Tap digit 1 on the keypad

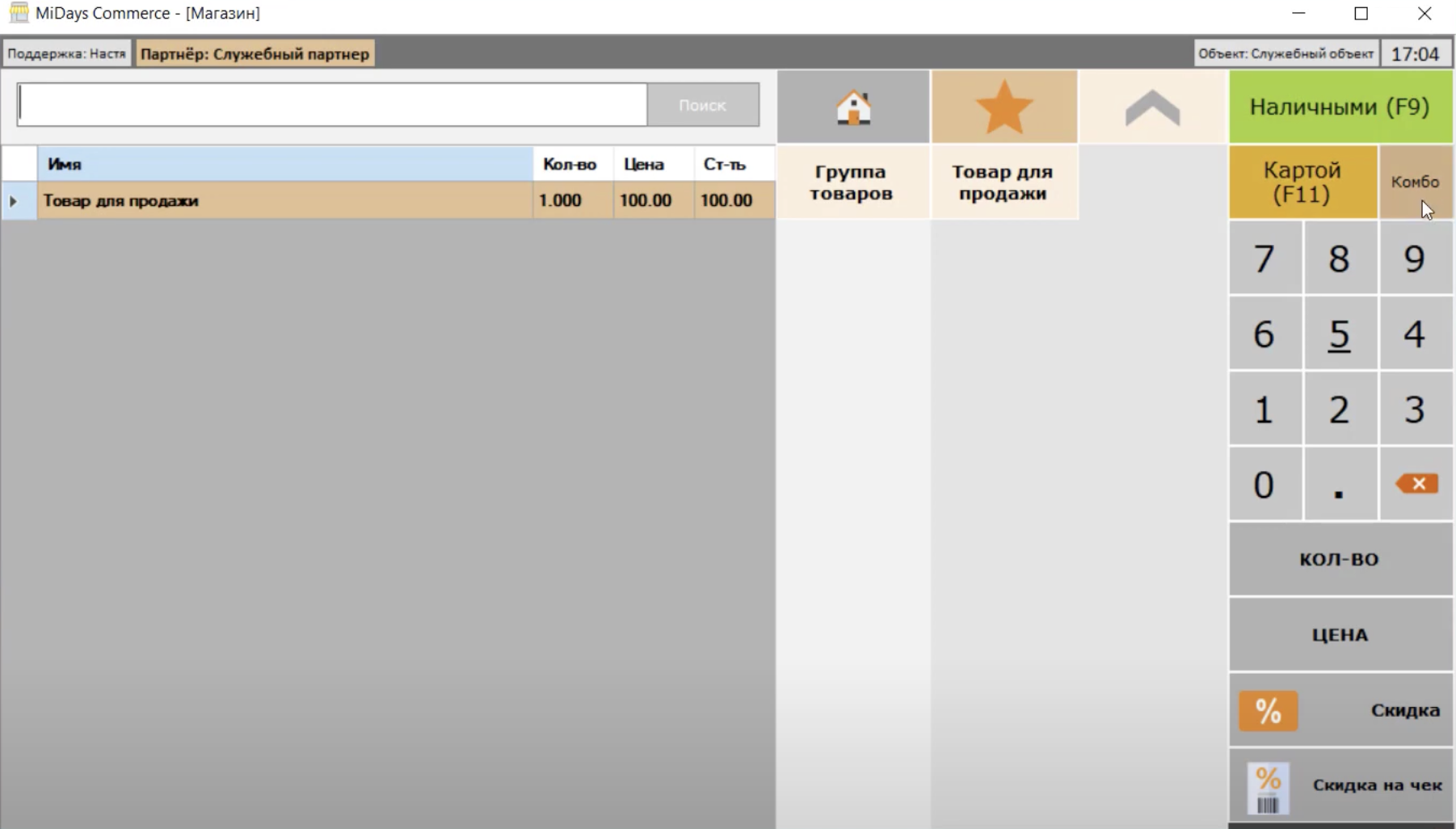pyautogui.click(x=1265, y=409)
